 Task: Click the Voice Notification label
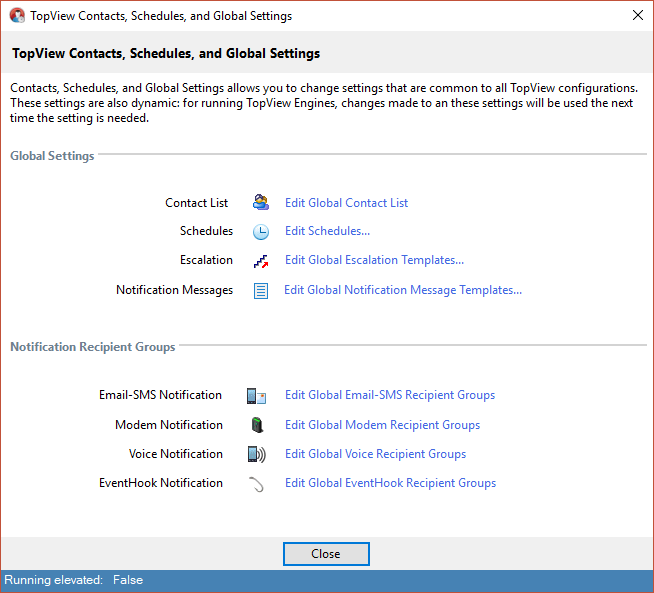(x=176, y=454)
